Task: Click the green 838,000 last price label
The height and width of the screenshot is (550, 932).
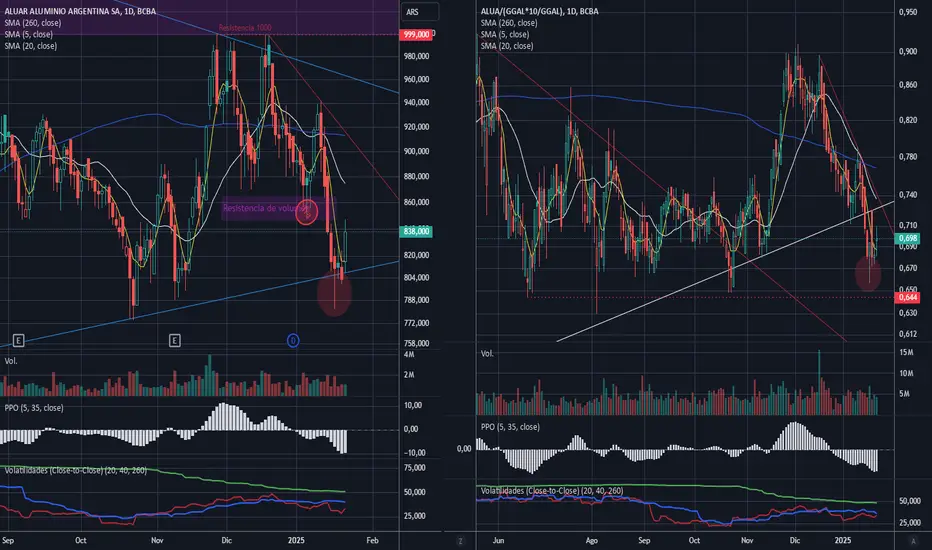Action: (x=417, y=231)
